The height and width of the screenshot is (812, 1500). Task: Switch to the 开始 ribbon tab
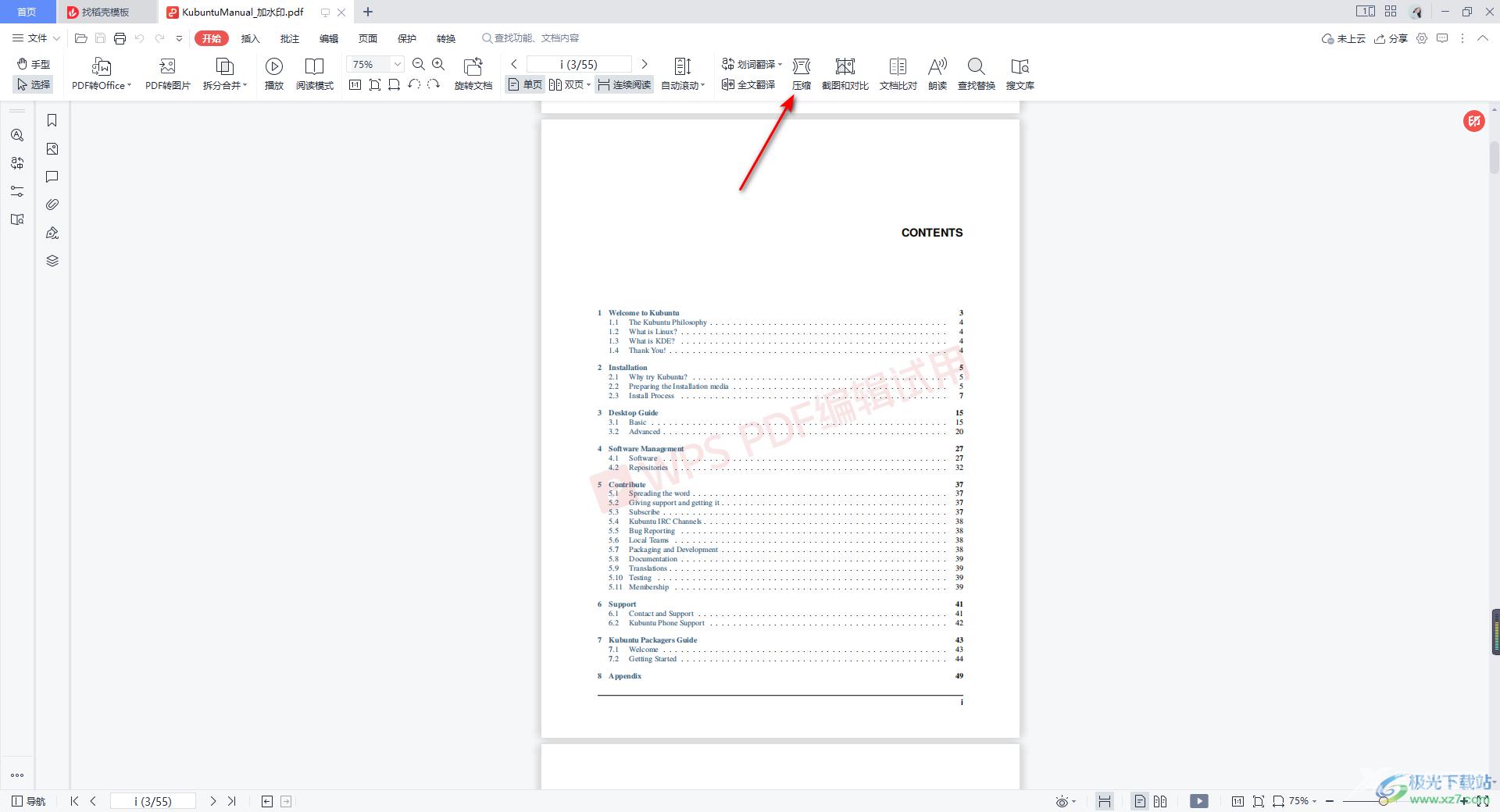click(211, 38)
